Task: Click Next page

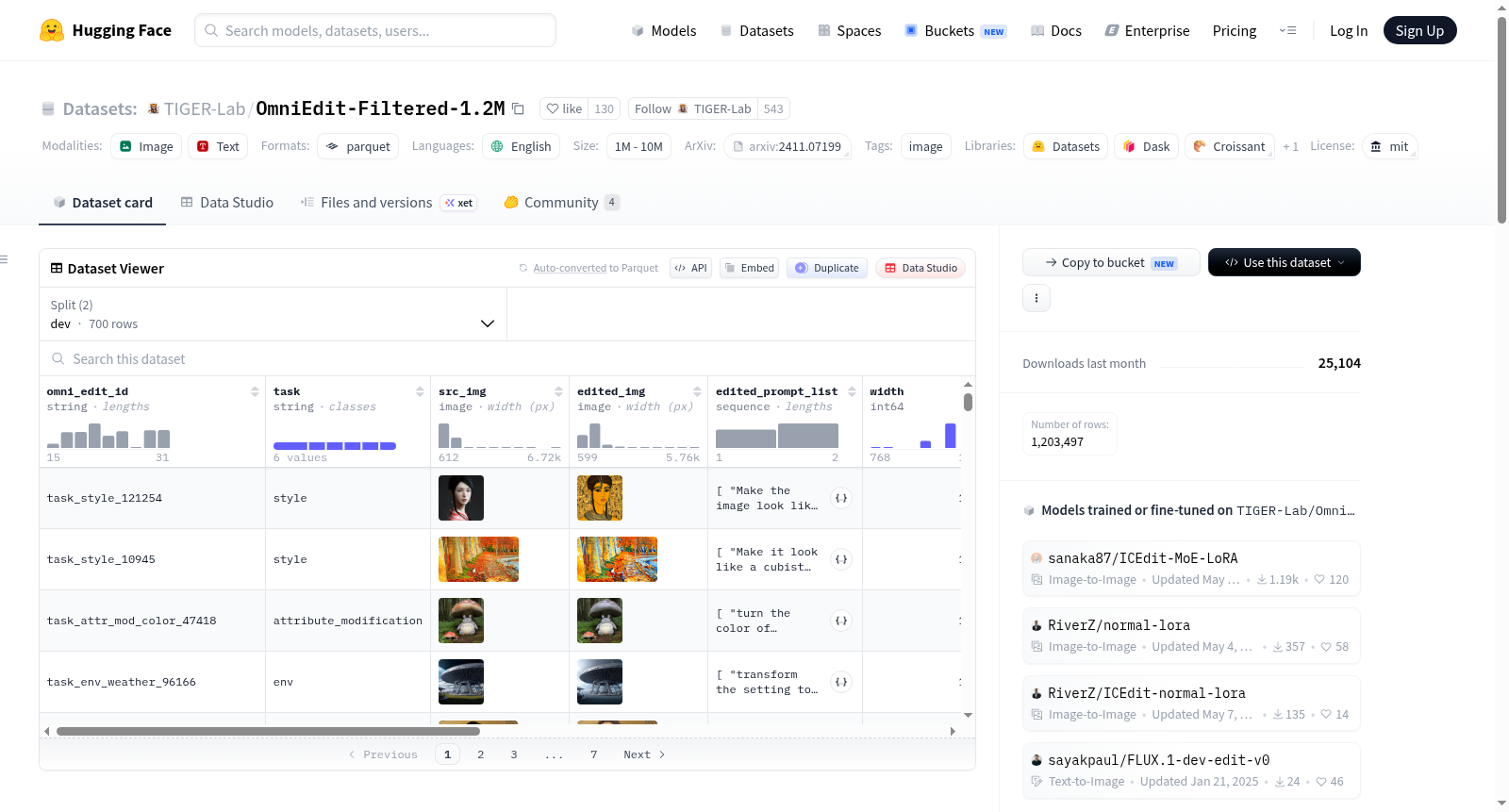Action: point(644,754)
